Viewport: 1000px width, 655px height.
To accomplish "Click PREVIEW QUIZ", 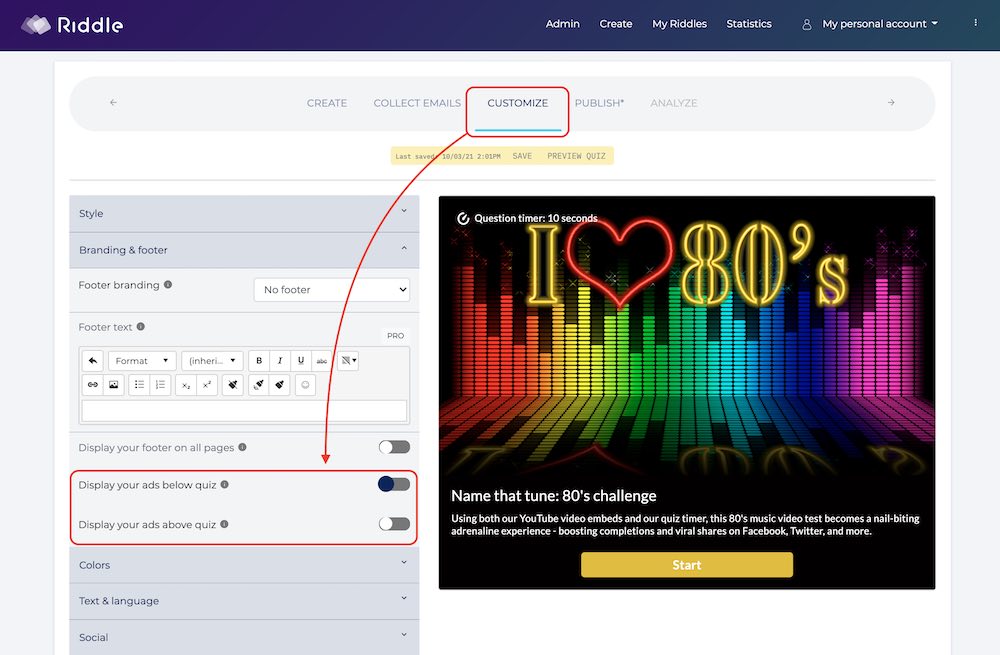I will [x=577, y=156].
